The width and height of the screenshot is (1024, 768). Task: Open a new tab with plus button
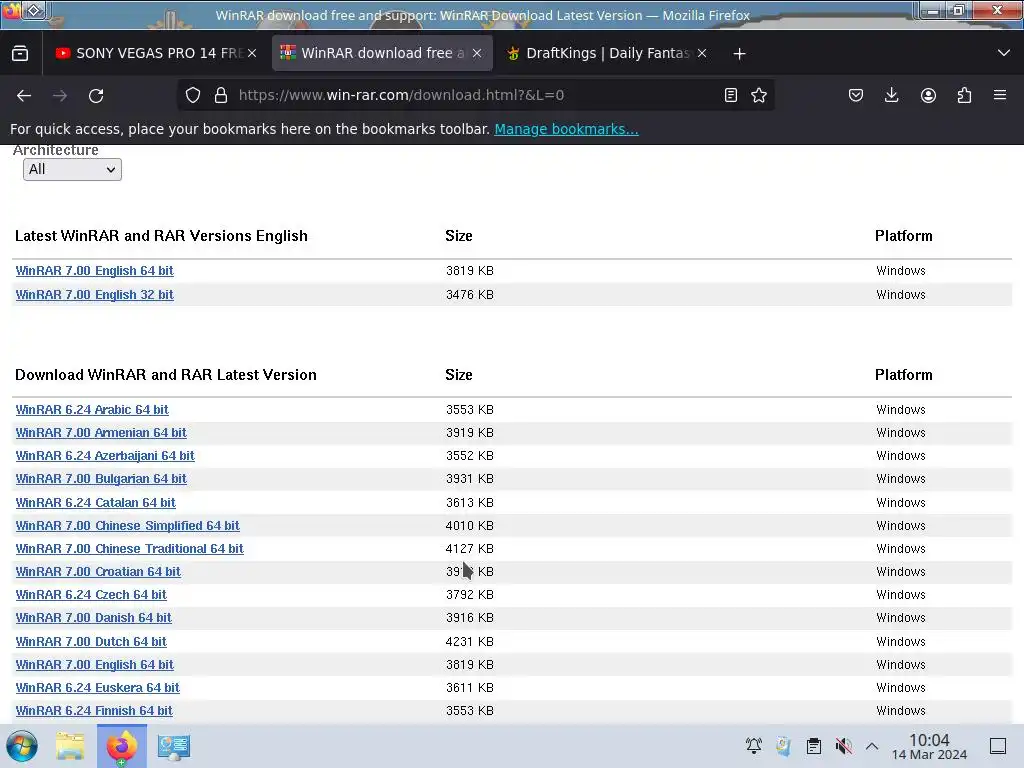[739, 54]
